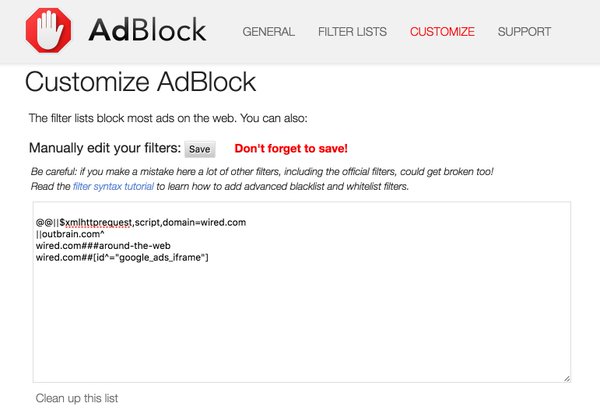
Task: Go to the SUPPORT tab
Action: click(525, 31)
